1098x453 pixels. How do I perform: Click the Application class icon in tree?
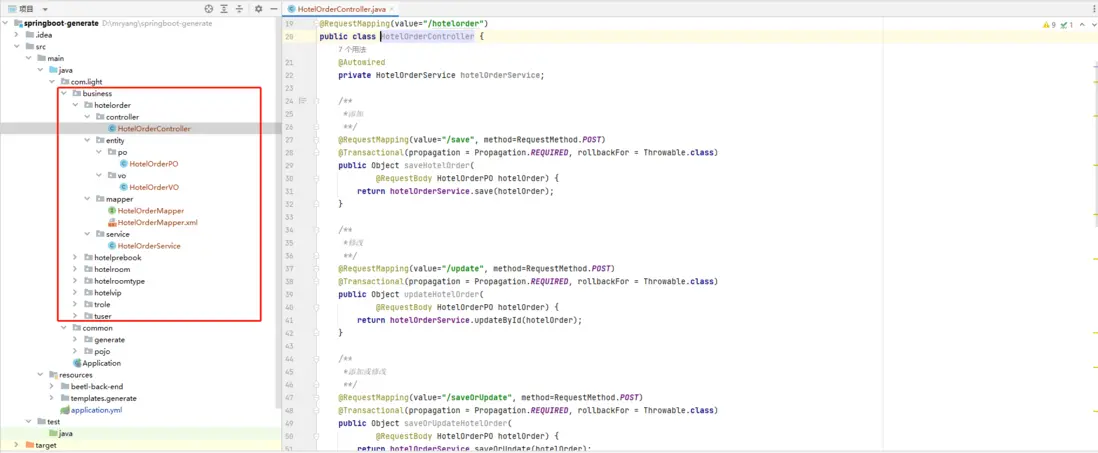point(77,363)
